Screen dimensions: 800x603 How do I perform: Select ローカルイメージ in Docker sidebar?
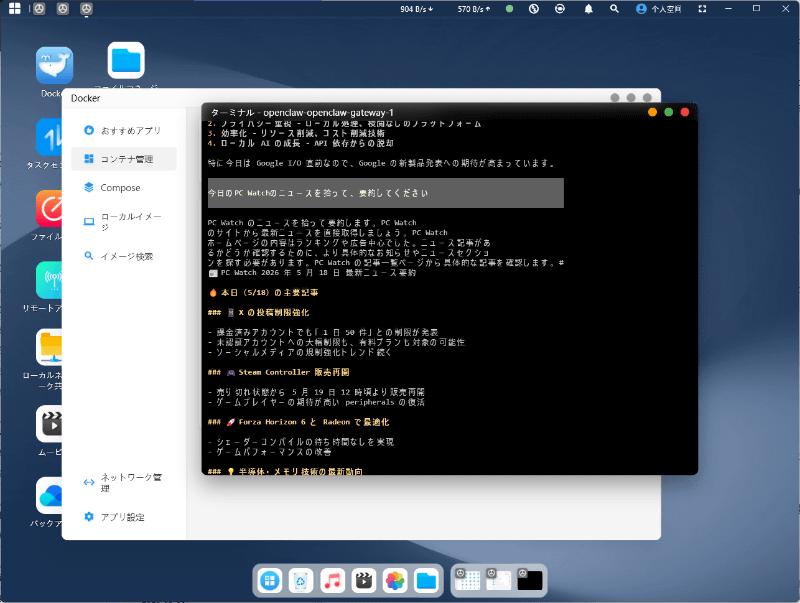point(124,222)
